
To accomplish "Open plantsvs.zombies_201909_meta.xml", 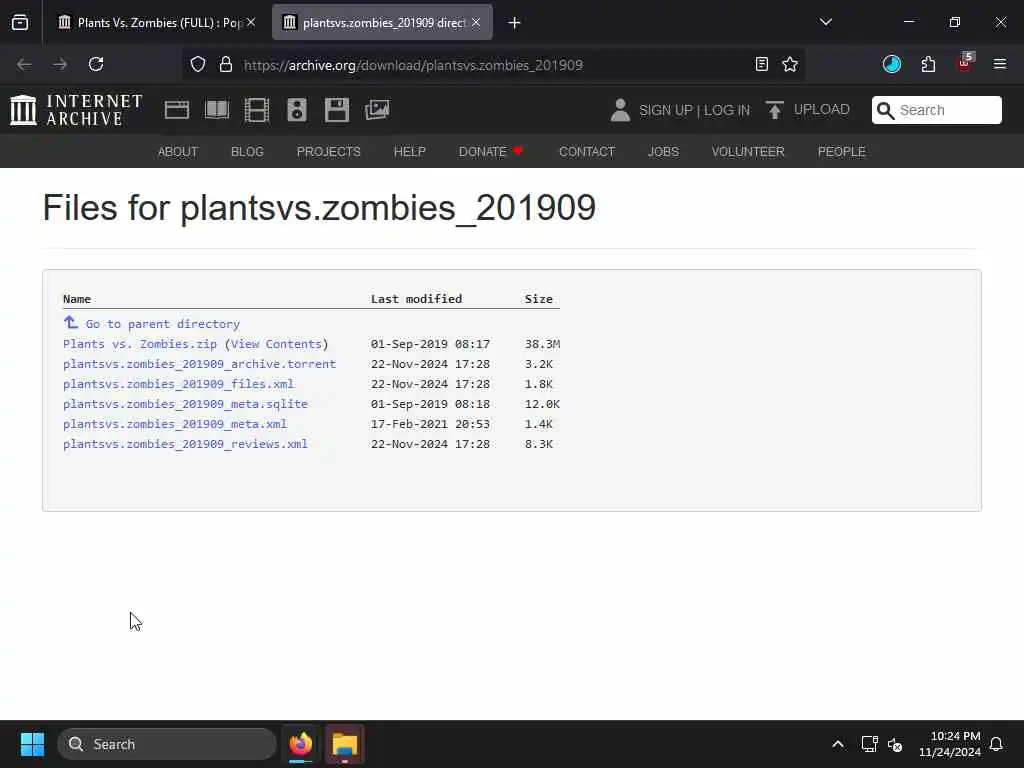I will tap(175, 424).
